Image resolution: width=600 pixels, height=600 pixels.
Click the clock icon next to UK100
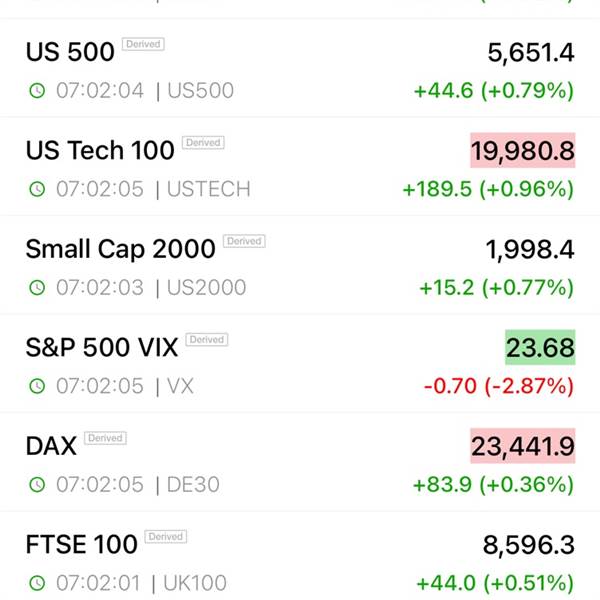click(37, 583)
